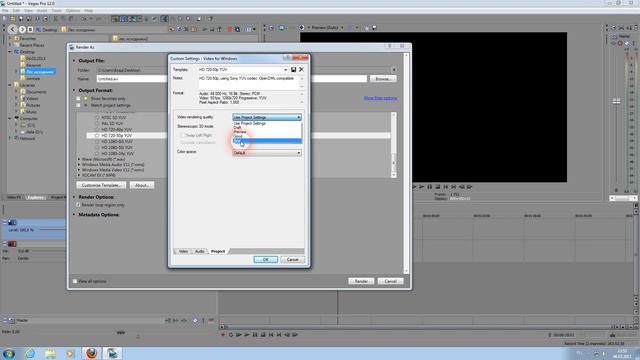
Task: Click the Render button
Action: pos(361,281)
